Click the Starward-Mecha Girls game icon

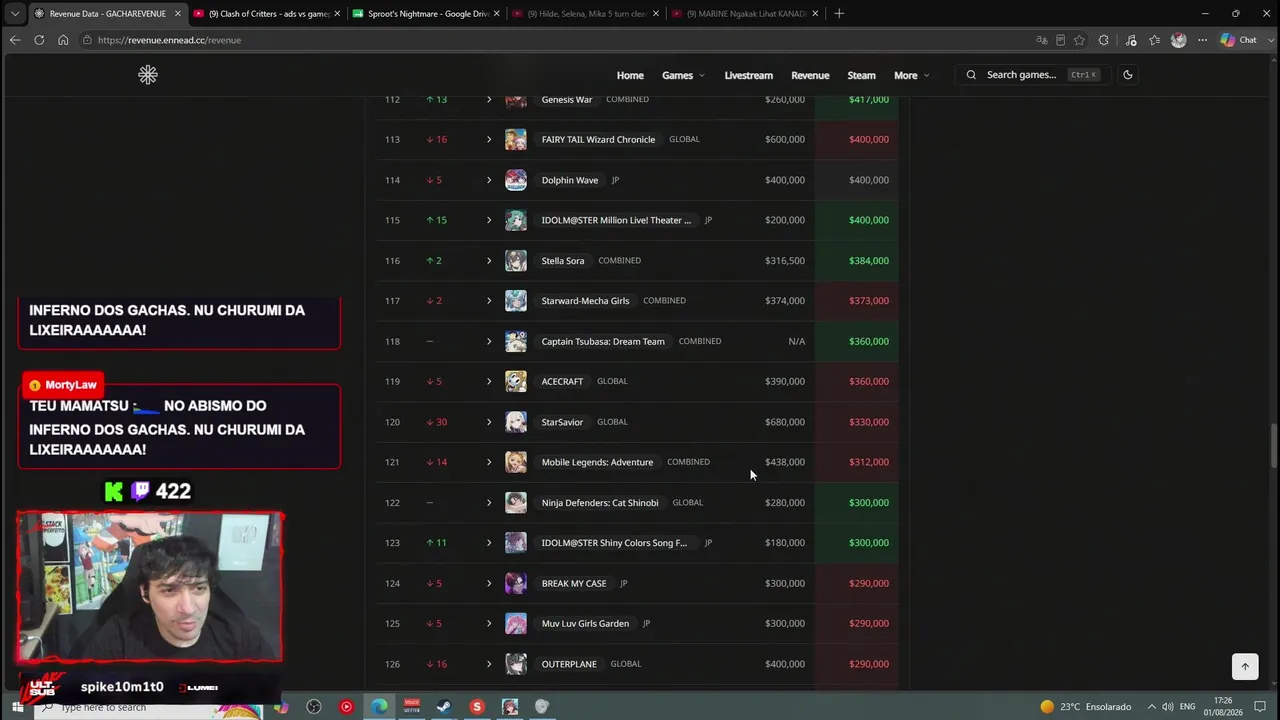point(516,301)
